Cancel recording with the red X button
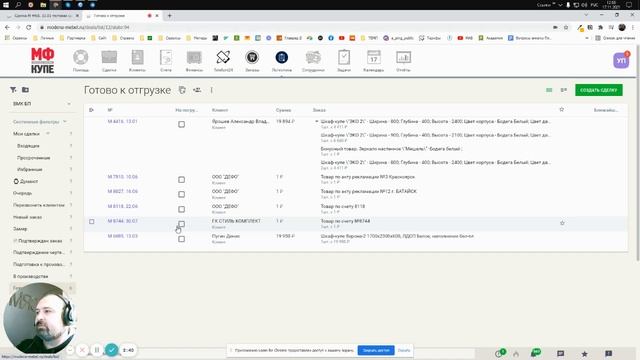This screenshot has width=640, height=360. [82, 350]
